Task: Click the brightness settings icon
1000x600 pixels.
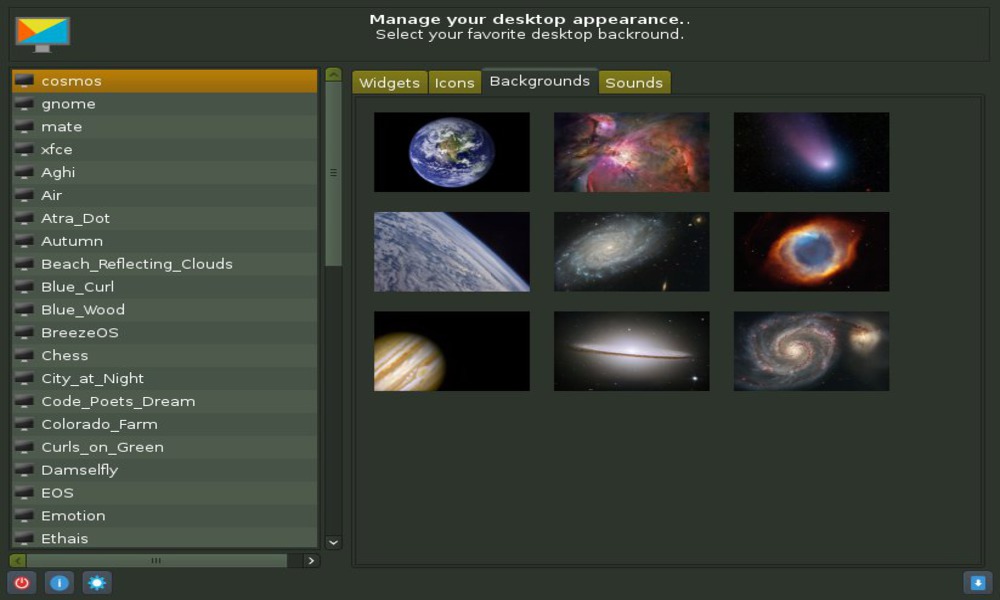Action: coord(97,583)
